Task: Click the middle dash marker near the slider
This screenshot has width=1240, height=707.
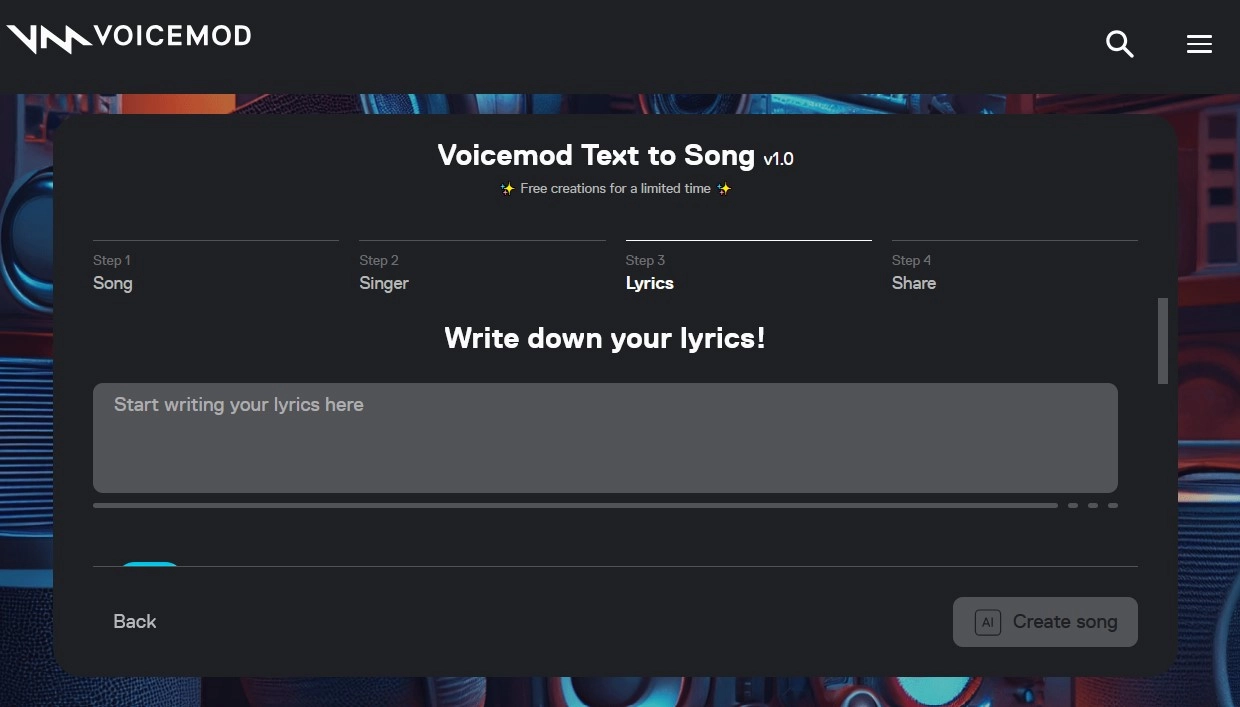Action: click(1093, 505)
